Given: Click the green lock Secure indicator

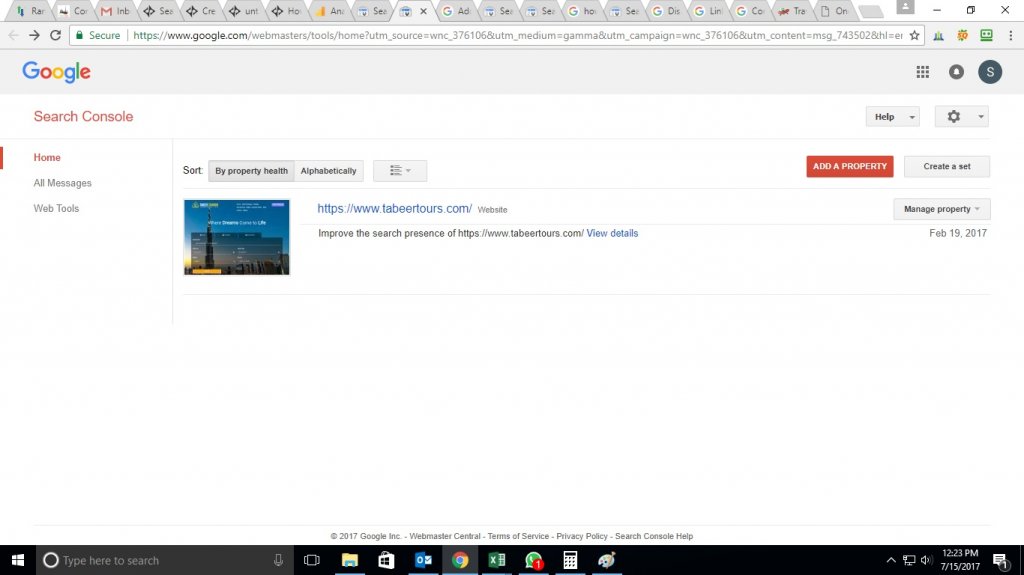Looking at the screenshot, I should click(98, 35).
